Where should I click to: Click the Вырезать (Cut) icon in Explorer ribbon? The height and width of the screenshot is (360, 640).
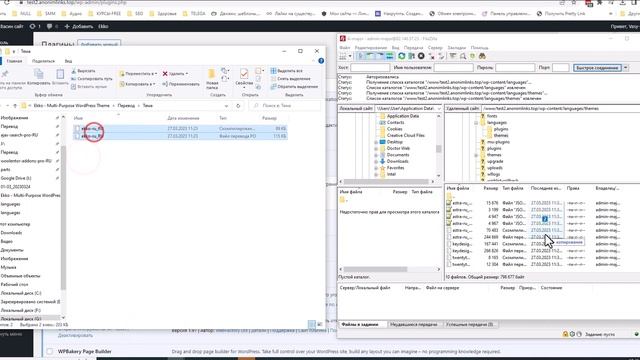tap(73, 71)
